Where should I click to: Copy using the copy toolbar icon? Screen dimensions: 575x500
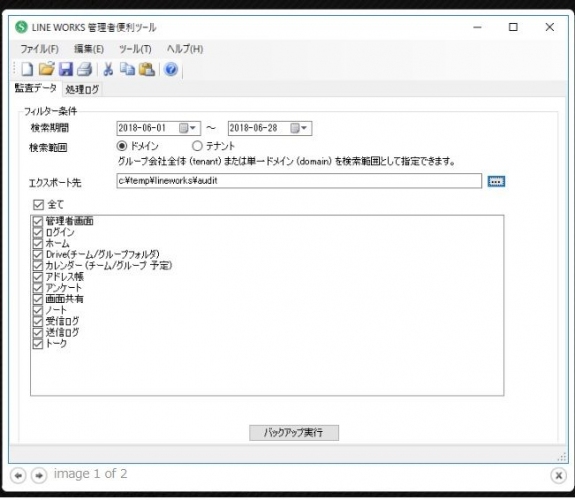(x=127, y=69)
